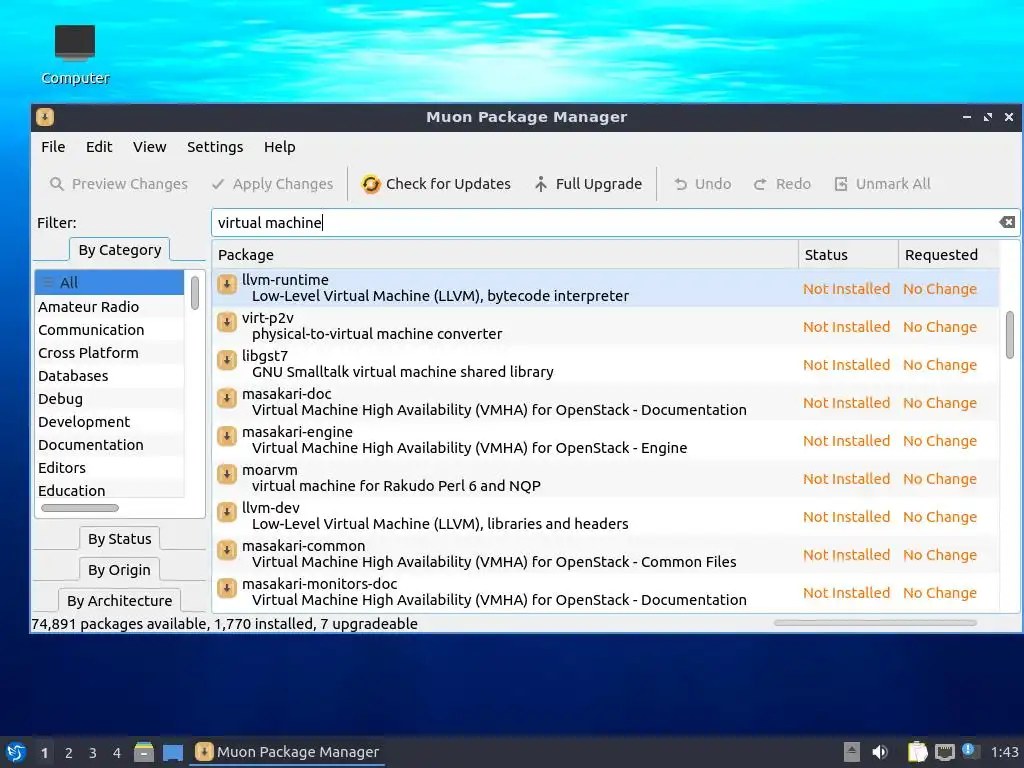Image resolution: width=1024 pixels, height=768 pixels.
Task: Select the Development category
Action: [x=110, y=422]
